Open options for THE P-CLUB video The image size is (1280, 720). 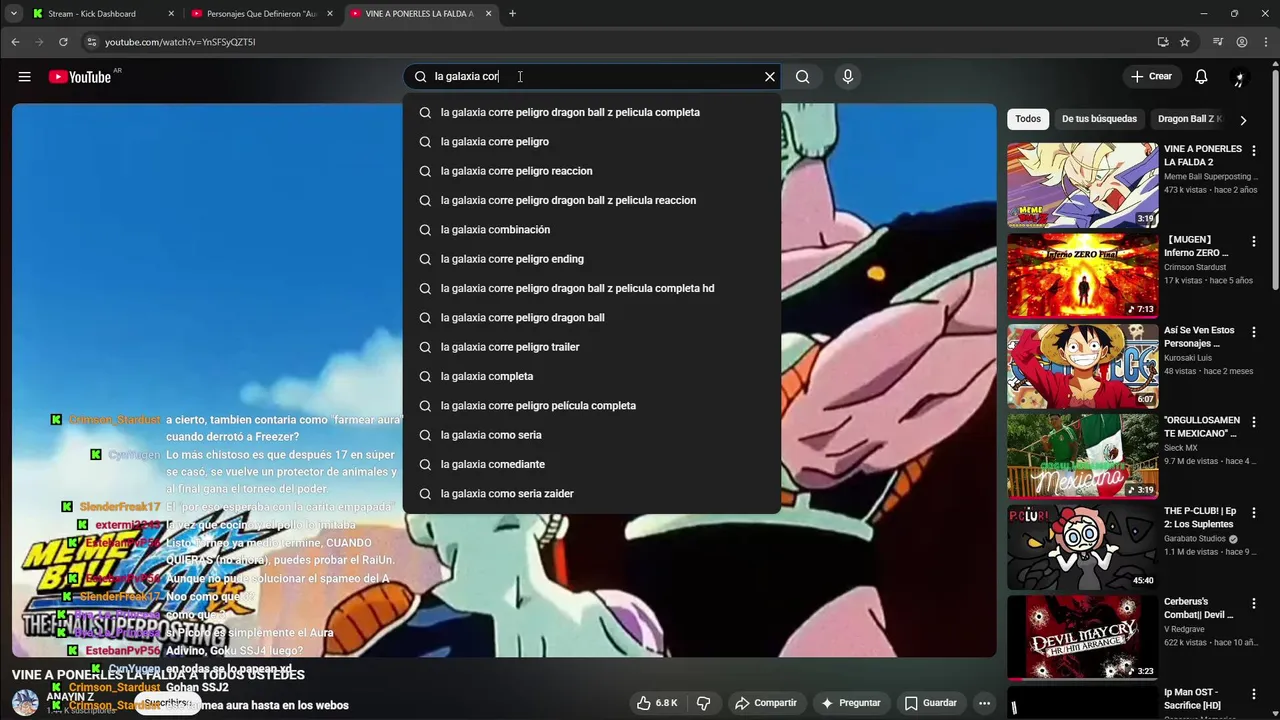(1254, 513)
